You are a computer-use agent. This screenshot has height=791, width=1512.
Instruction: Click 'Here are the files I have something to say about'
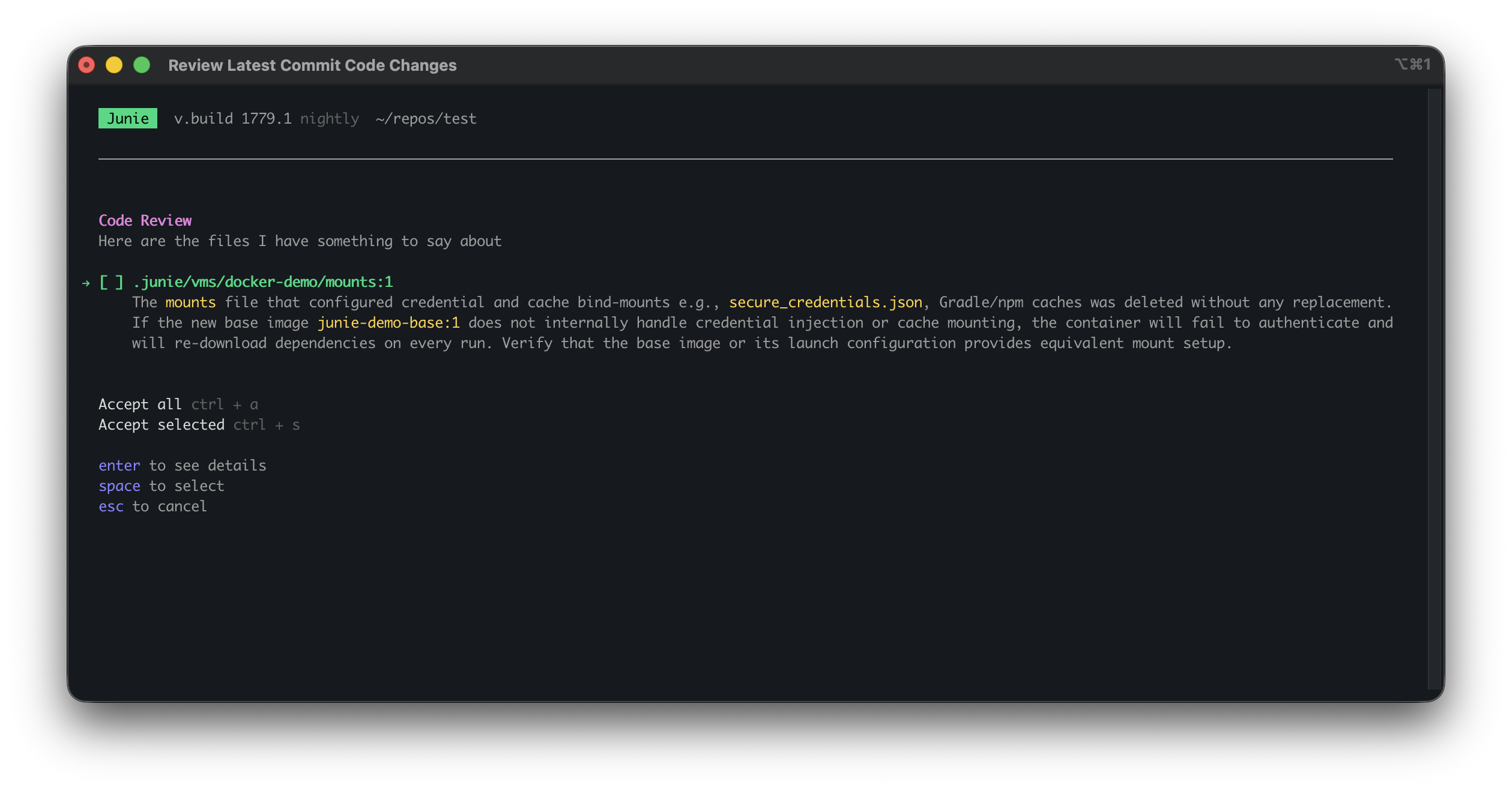coord(300,241)
